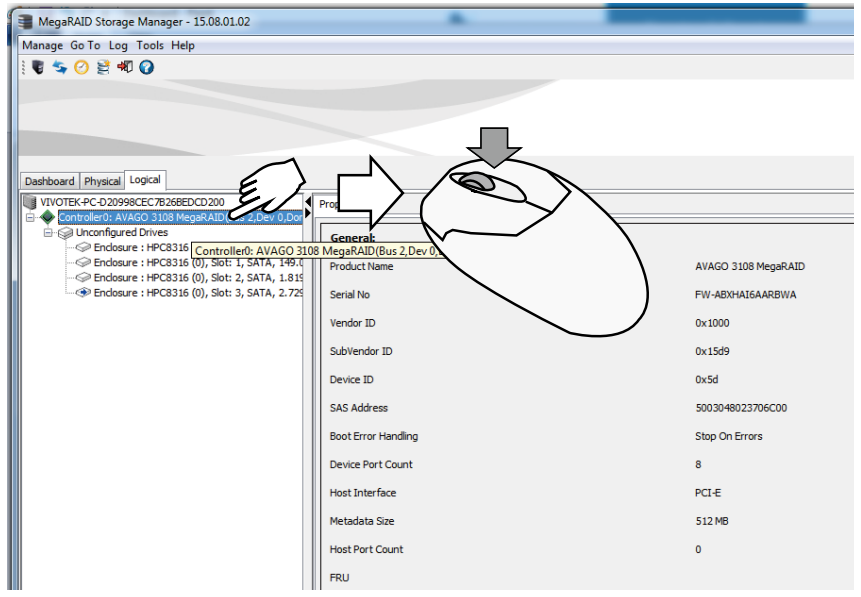Screen dimensions: 861x597
Task: Collapse the Controller0 tree node
Action: 31,217
